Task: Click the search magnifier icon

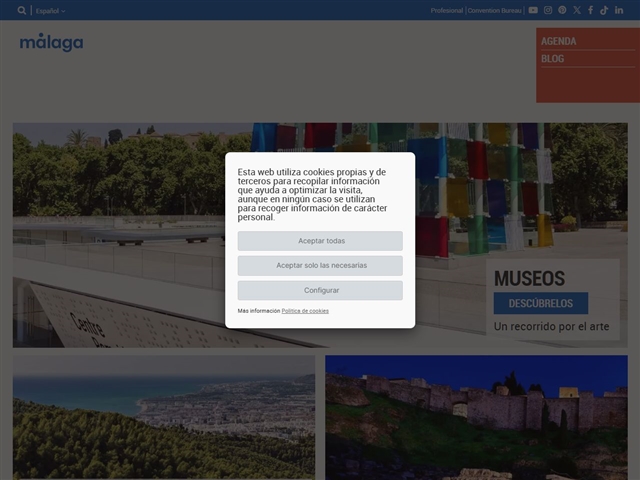Action: pyautogui.click(x=22, y=11)
